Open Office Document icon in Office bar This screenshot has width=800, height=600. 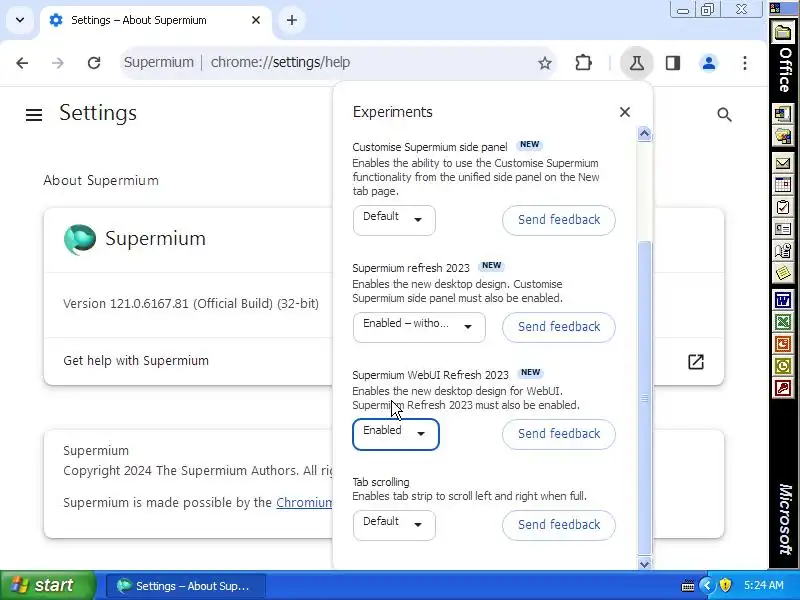click(x=783, y=136)
